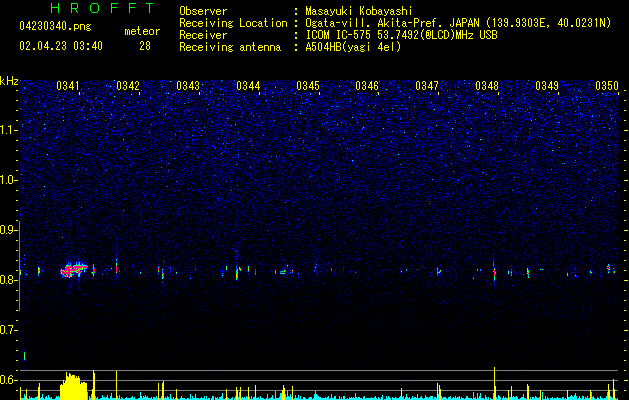Click antenna value A504HB(yagi 4el)
Screen dimensions: 629x400
pyautogui.click(x=353, y=47)
